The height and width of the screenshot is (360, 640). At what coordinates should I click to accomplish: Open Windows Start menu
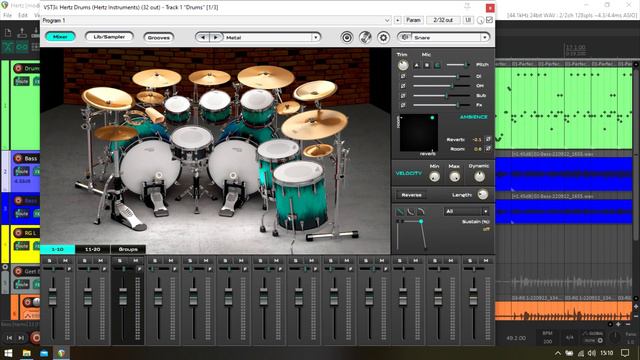coord(8,353)
